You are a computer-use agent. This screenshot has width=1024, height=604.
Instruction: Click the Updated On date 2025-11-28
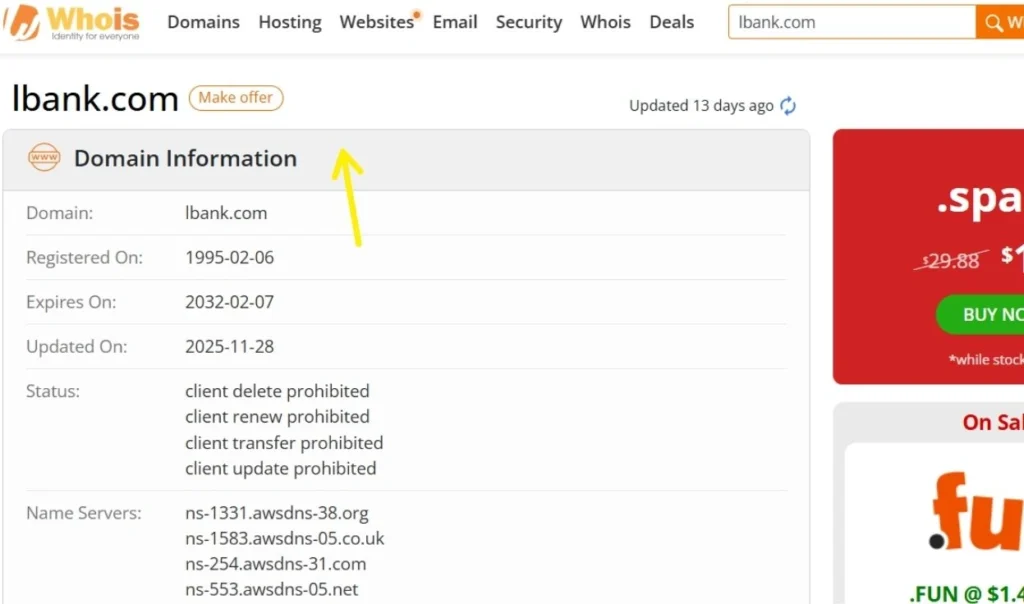(x=229, y=346)
